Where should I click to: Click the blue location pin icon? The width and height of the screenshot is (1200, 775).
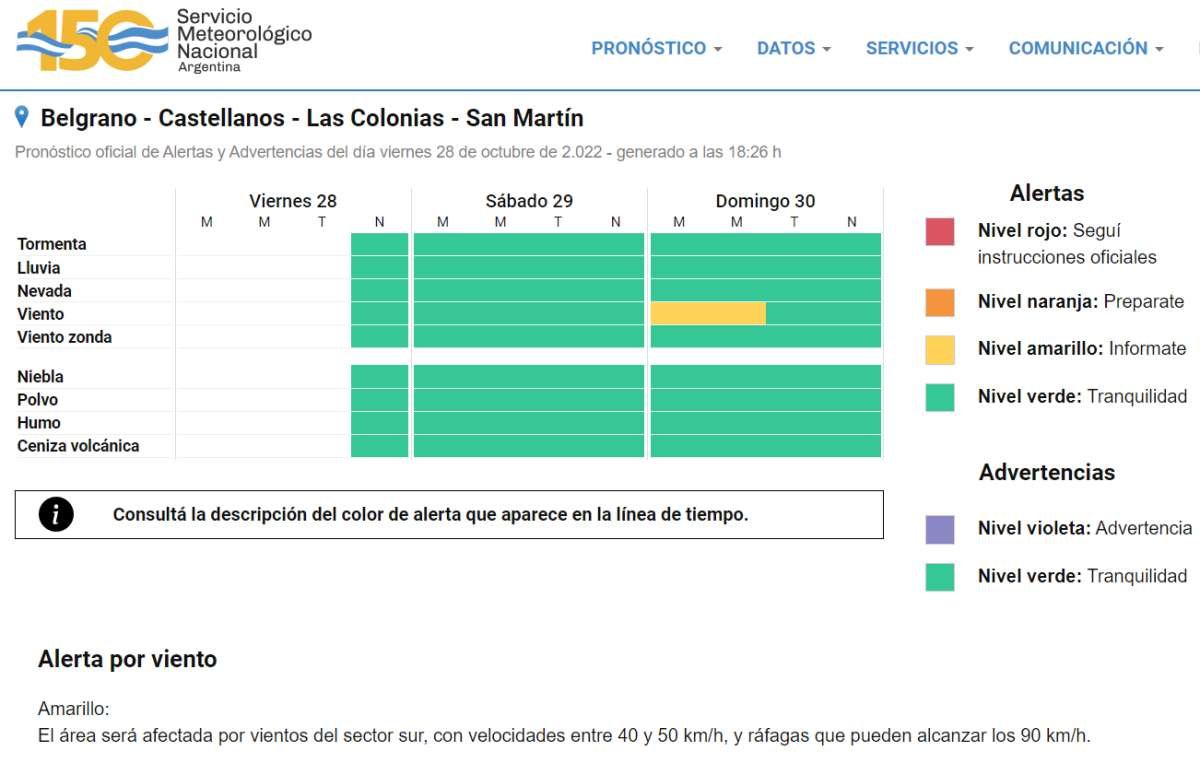(x=22, y=118)
